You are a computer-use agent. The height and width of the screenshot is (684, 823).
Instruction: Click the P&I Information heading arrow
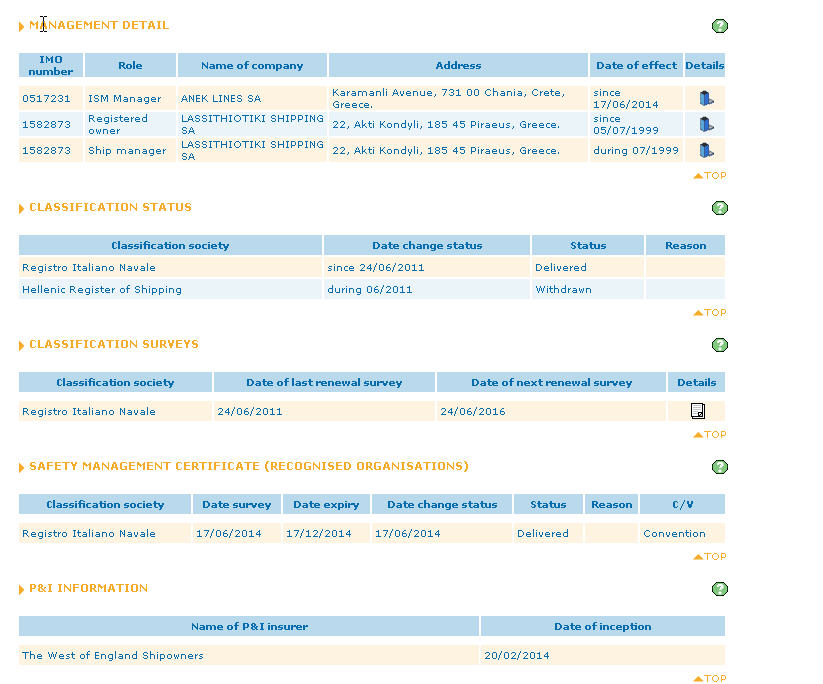tap(22, 590)
